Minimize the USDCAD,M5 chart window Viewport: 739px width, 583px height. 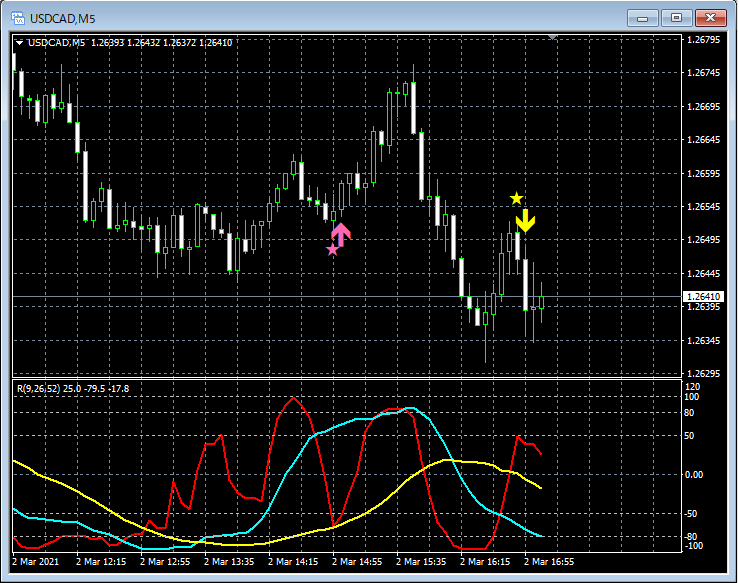pyautogui.click(x=643, y=18)
